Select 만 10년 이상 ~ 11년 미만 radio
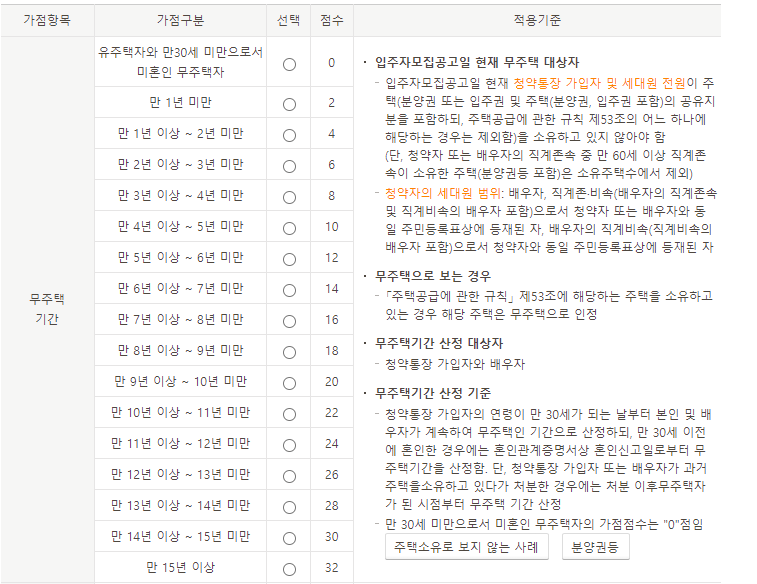Image resolution: width=757 pixels, height=584 pixels. [289, 413]
